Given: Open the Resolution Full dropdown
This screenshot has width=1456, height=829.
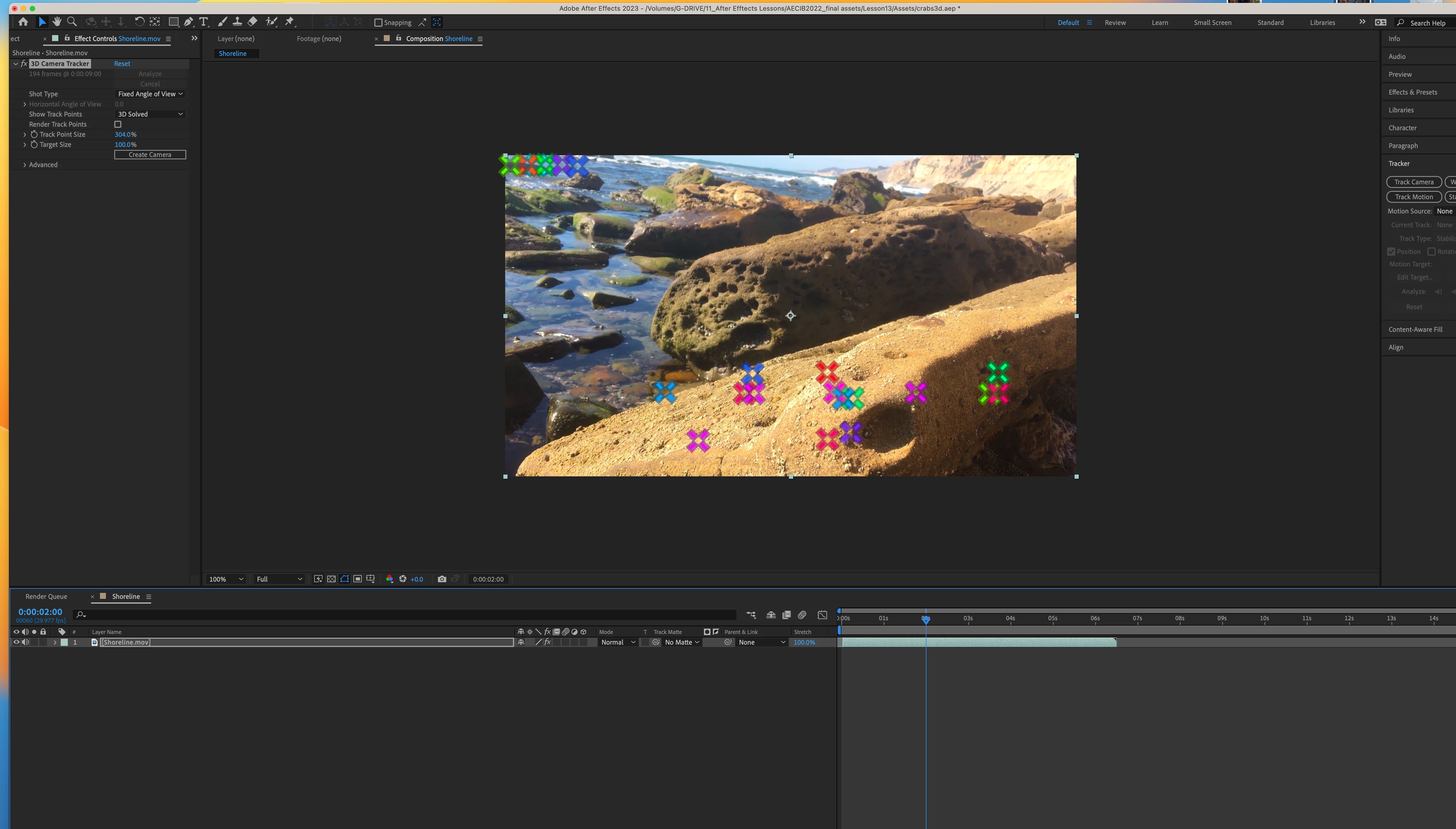Looking at the screenshot, I should (x=278, y=579).
